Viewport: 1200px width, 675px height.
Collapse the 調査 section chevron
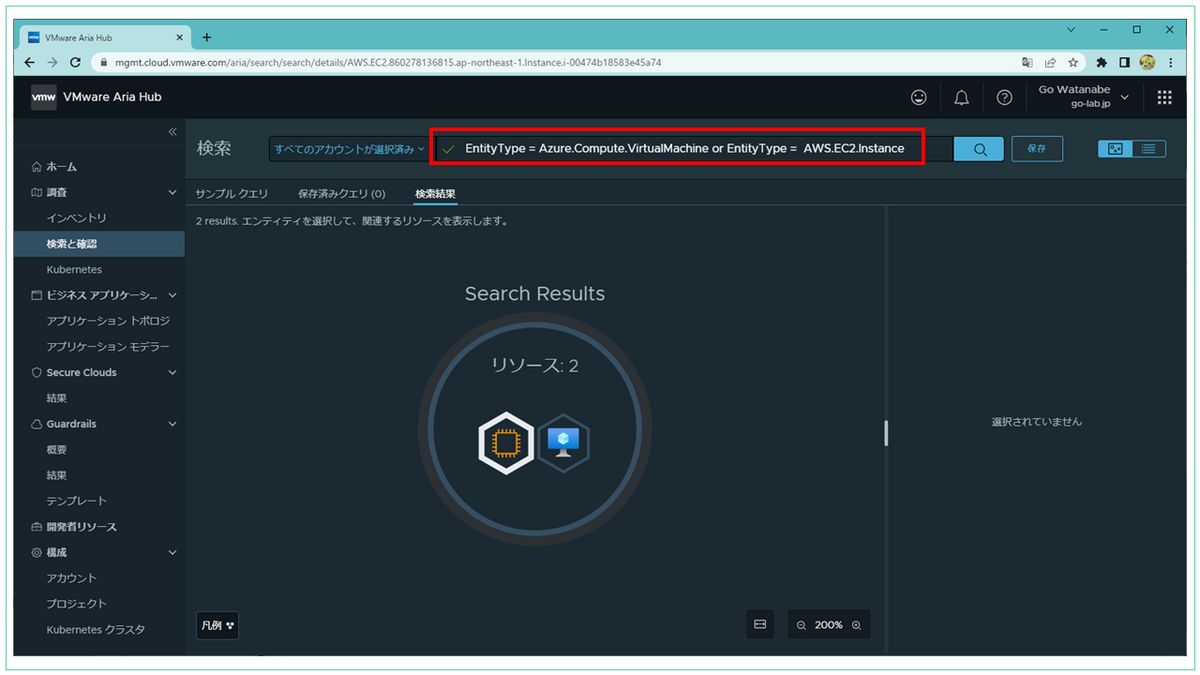pos(172,192)
